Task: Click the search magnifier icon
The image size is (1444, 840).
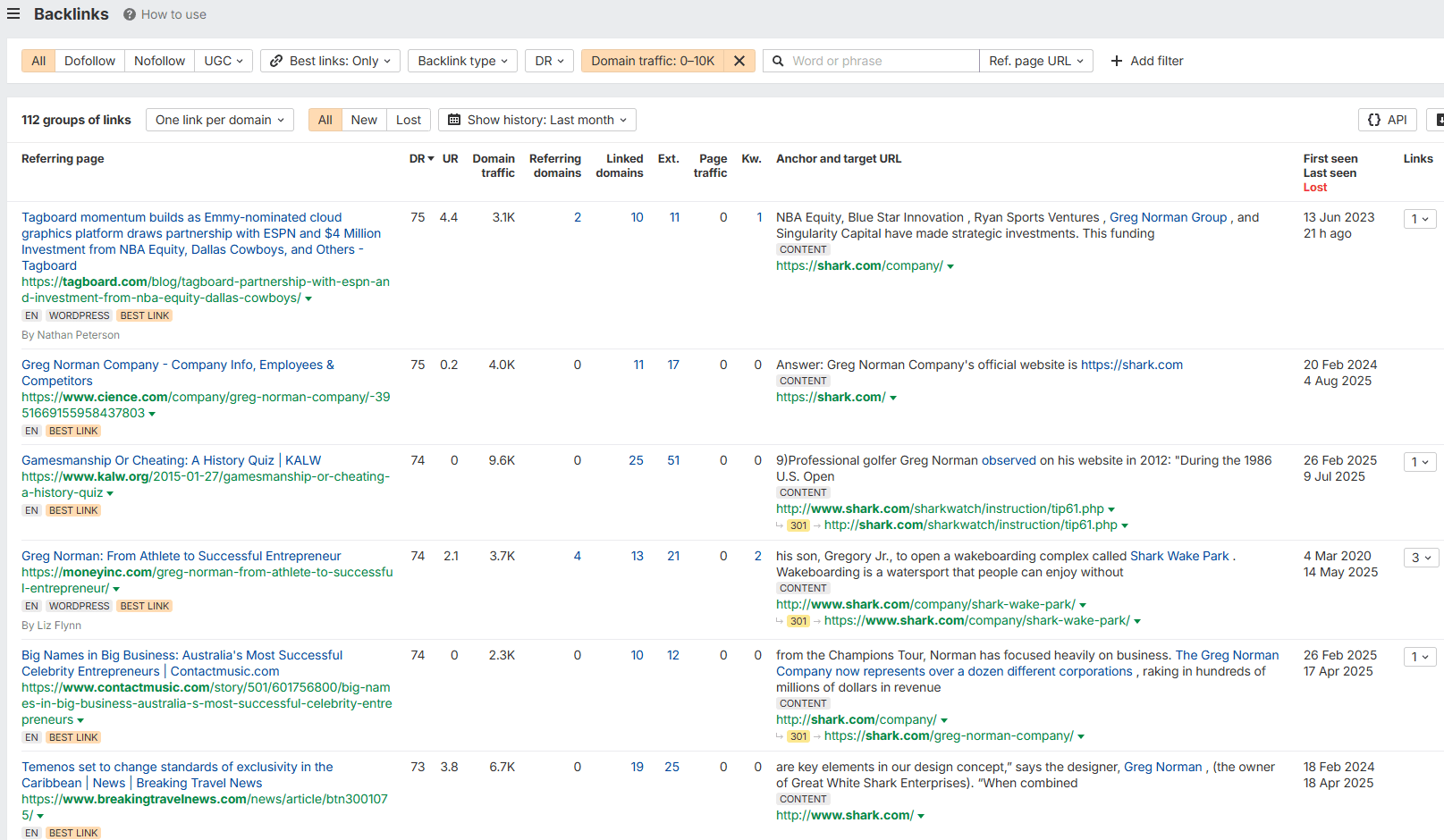Action: (778, 61)
